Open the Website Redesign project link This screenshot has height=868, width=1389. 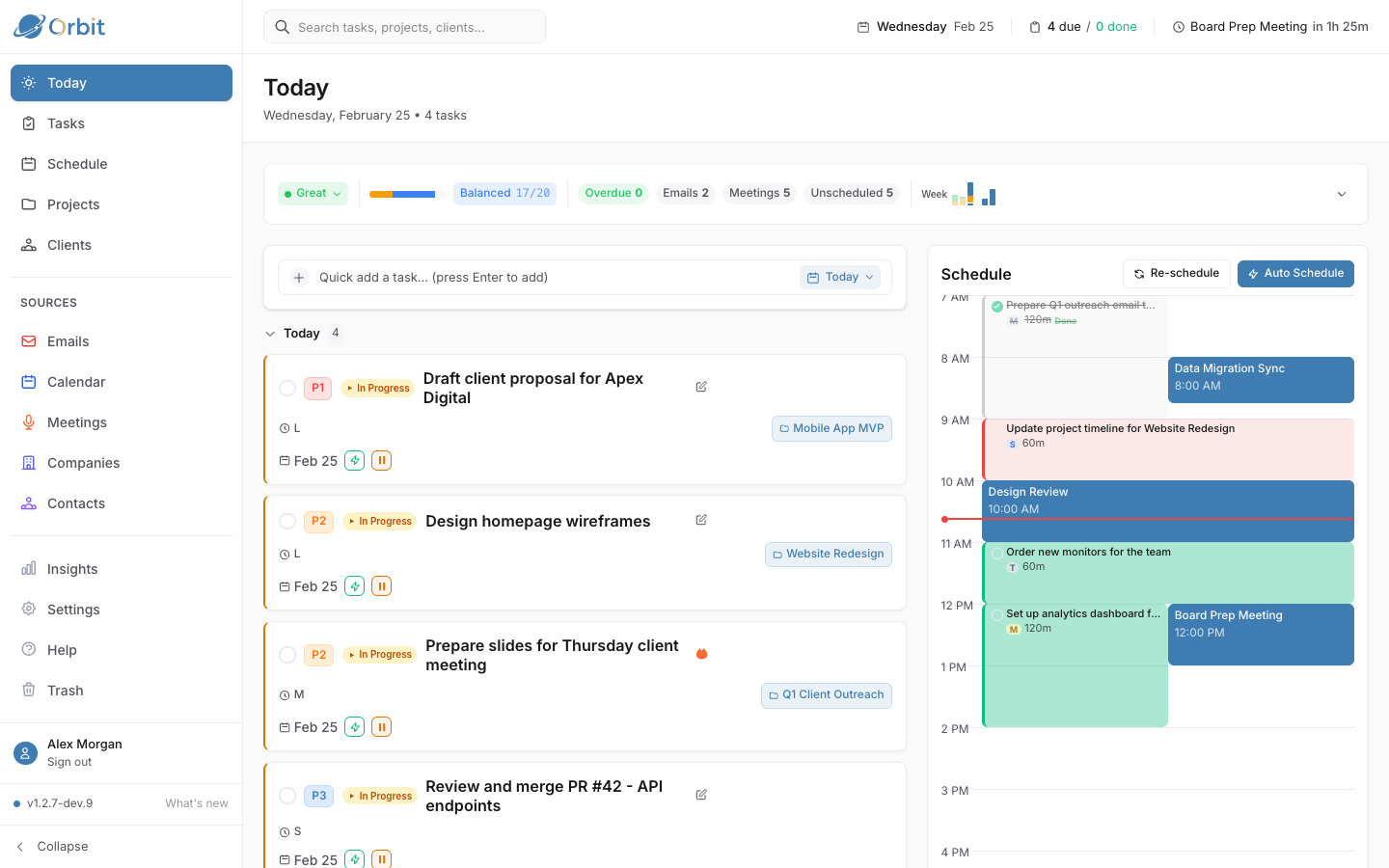(828, 554)
